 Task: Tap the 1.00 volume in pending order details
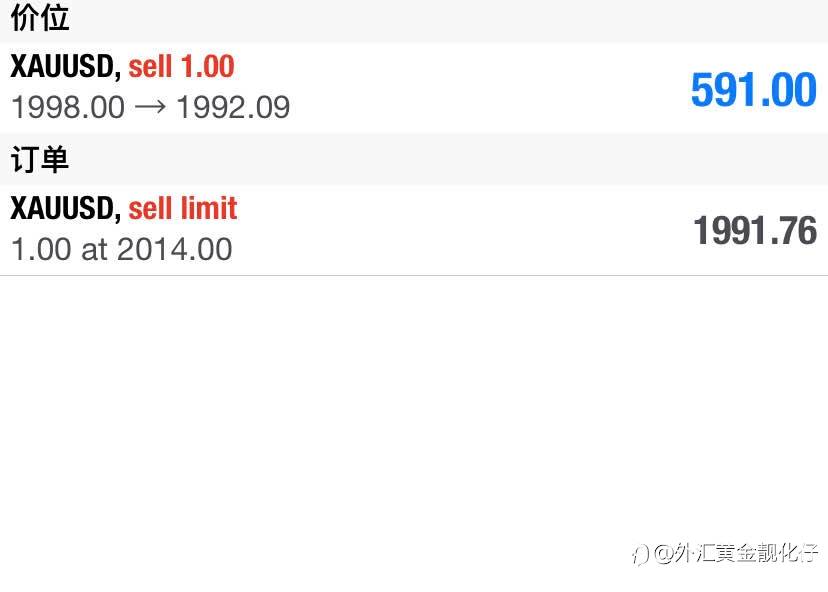pyautogui.click(x=41, y=249)
